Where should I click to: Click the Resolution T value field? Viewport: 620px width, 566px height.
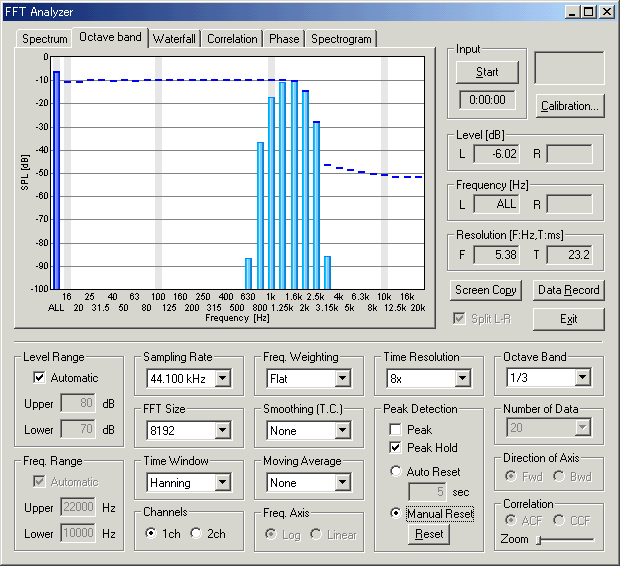570,254
